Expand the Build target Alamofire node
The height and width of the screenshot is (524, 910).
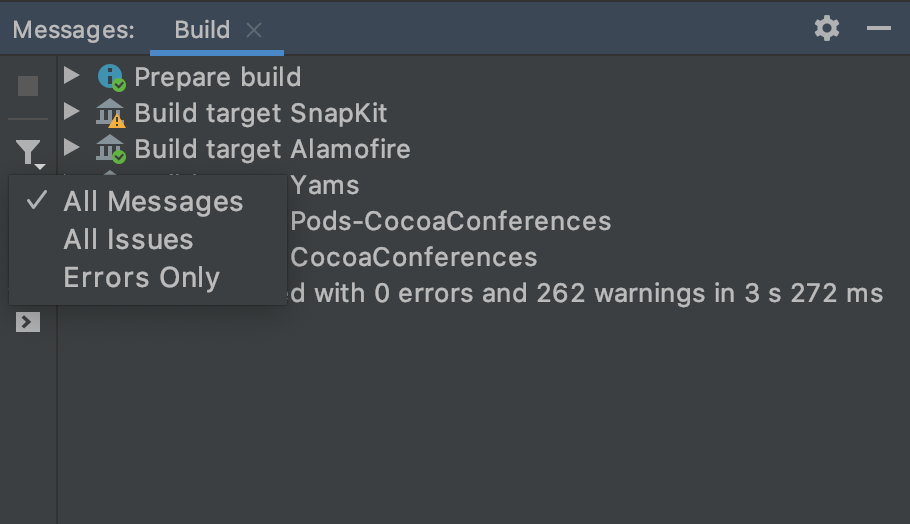click(71, 148)
